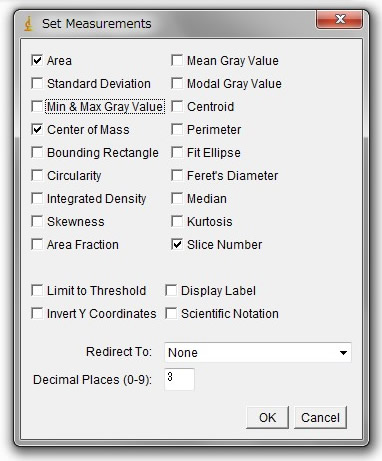Click the ImageJ microscope icon in title bar
Screen dimensions: 382x461
tap(28, 24)
